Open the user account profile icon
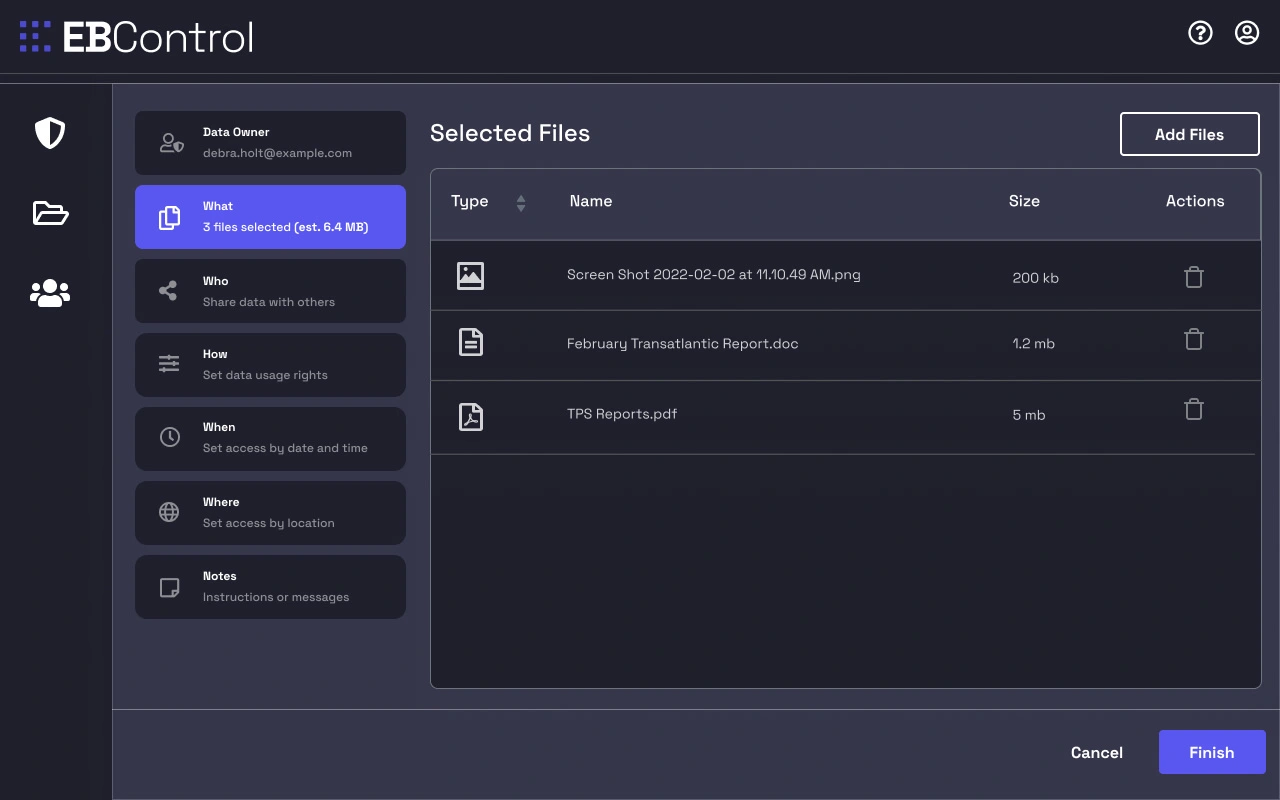This screenshot has width=1280, height=800. click(x=1247, y=33)
